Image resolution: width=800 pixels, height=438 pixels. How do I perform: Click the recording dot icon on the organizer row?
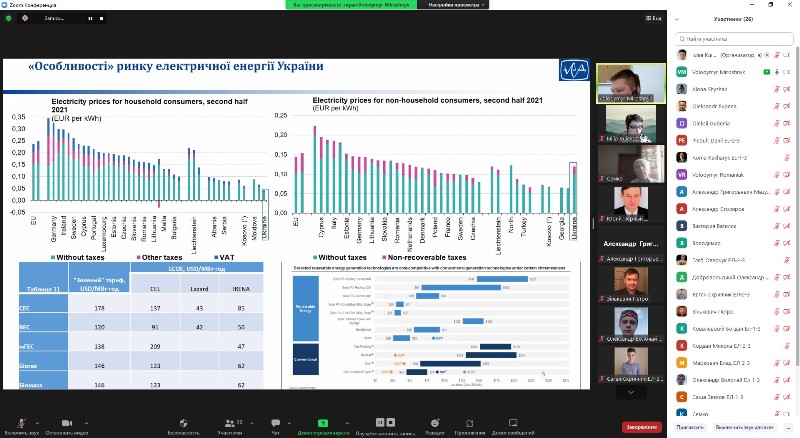(x=767, y=55)
